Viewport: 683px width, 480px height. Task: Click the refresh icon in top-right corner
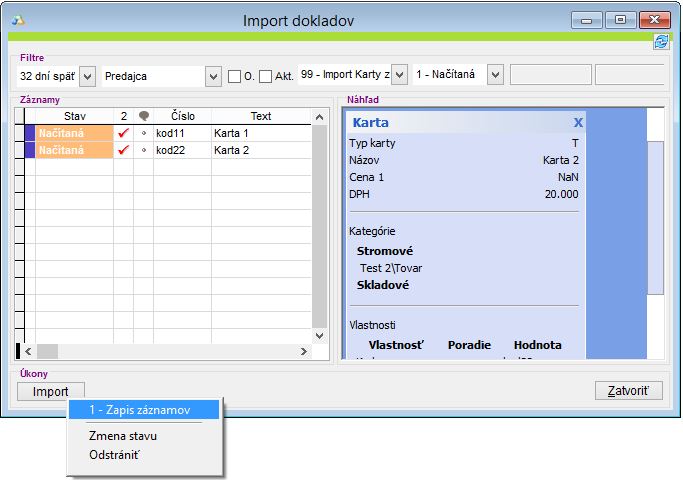coord(660,41)
